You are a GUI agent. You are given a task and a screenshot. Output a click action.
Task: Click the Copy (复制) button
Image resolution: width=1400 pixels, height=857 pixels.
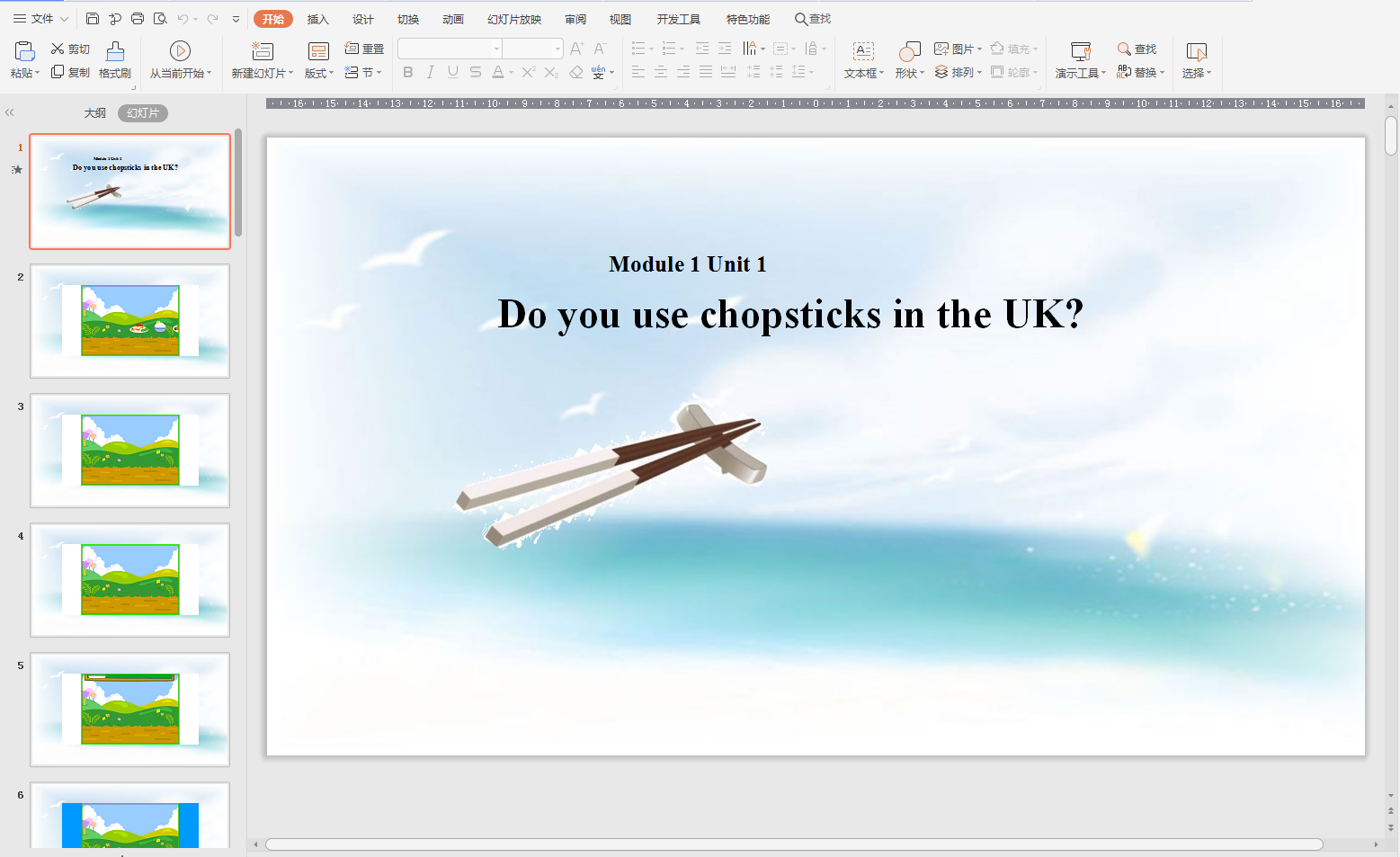pos(70,72)
